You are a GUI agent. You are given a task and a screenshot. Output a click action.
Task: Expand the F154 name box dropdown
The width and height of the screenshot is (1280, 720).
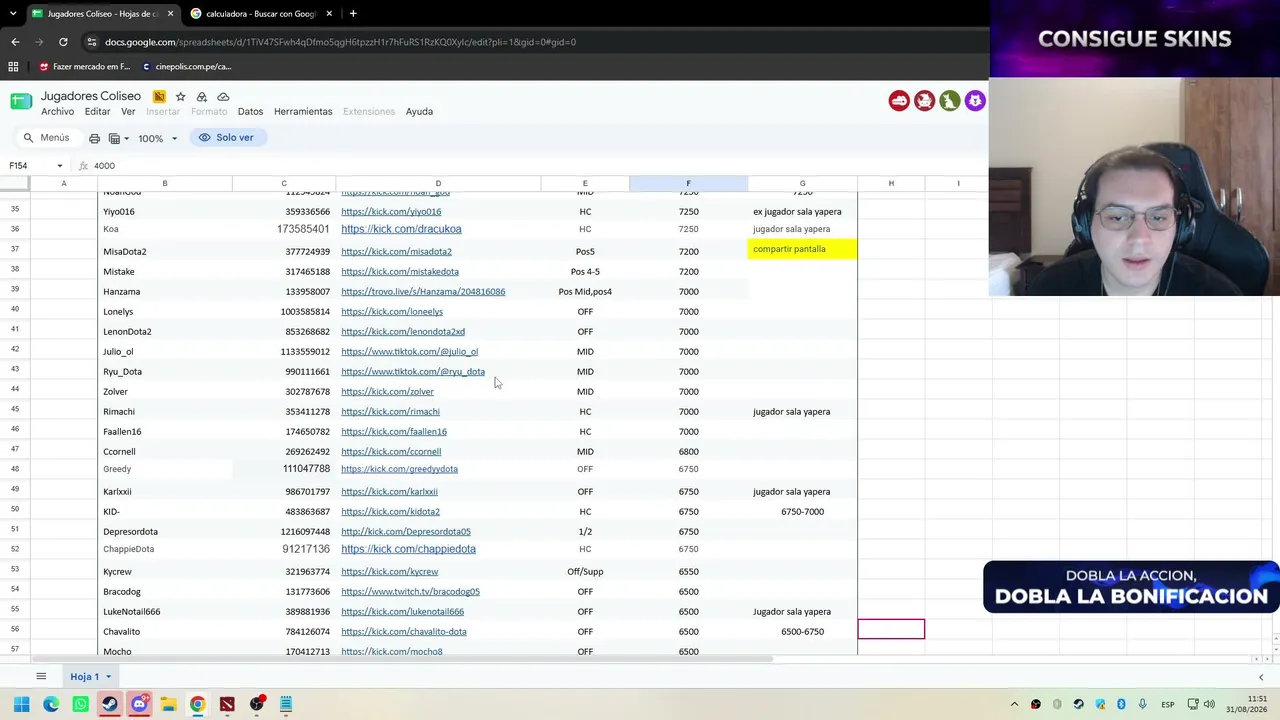59,166
